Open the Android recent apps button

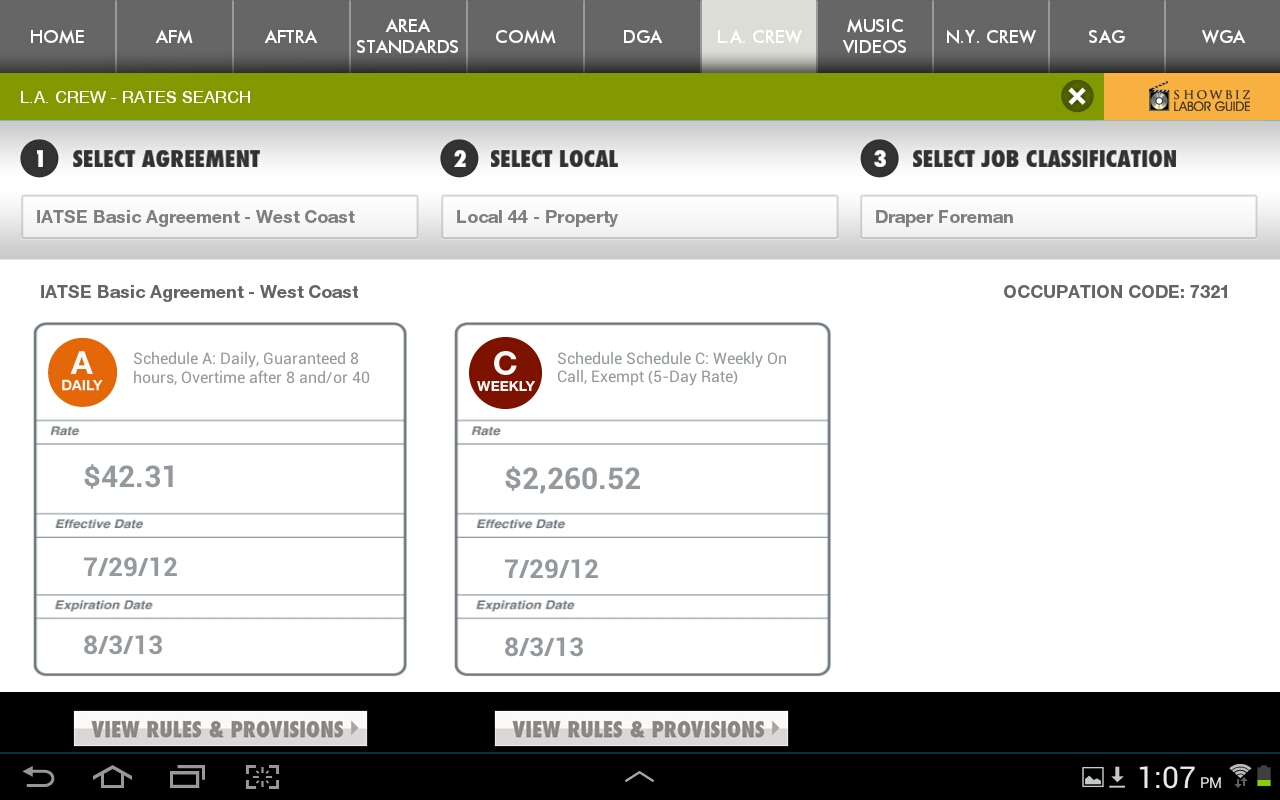[x=187, y=777]
